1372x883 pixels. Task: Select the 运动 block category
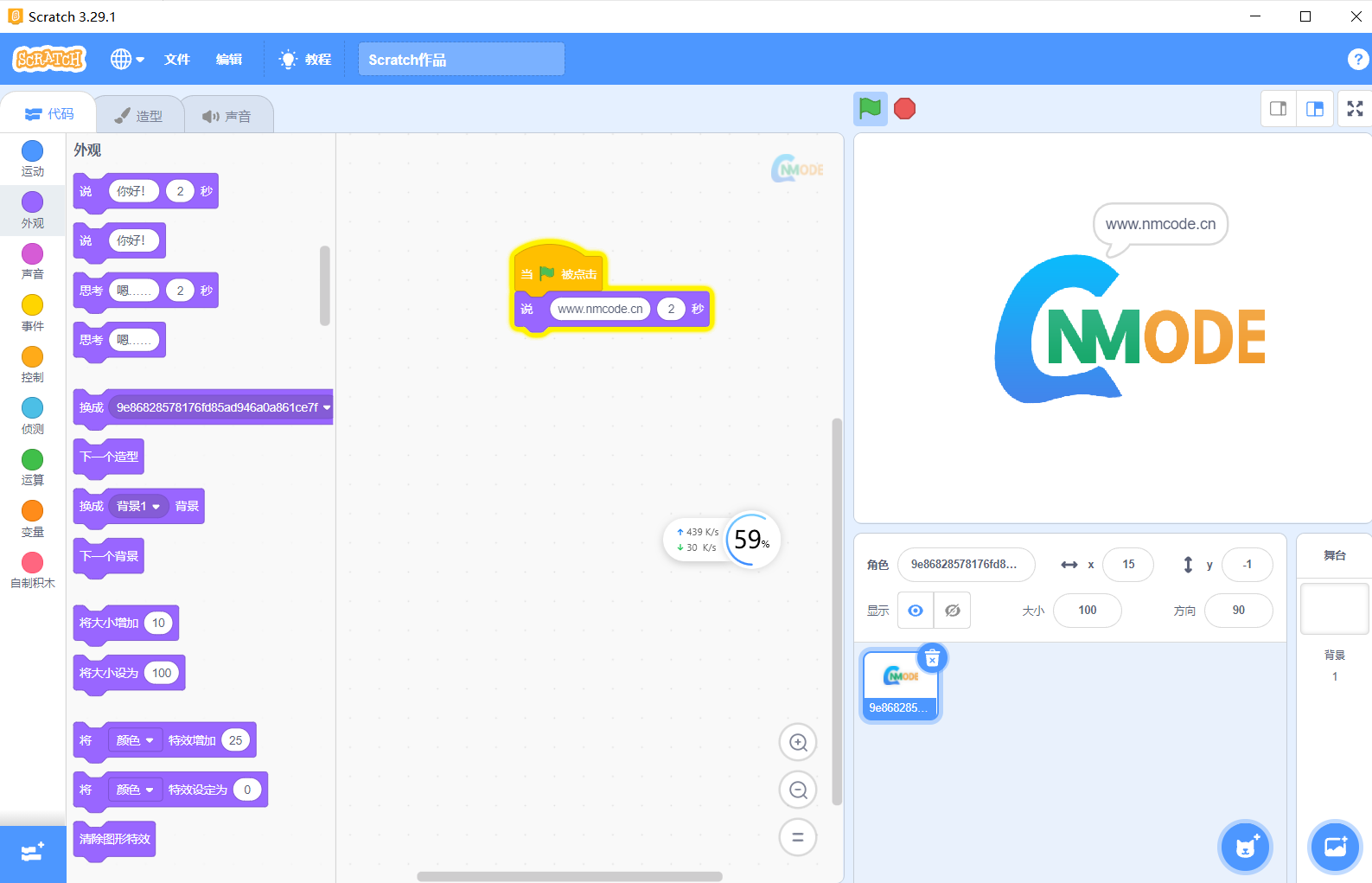pyautogui.click(x=33, y=159)
